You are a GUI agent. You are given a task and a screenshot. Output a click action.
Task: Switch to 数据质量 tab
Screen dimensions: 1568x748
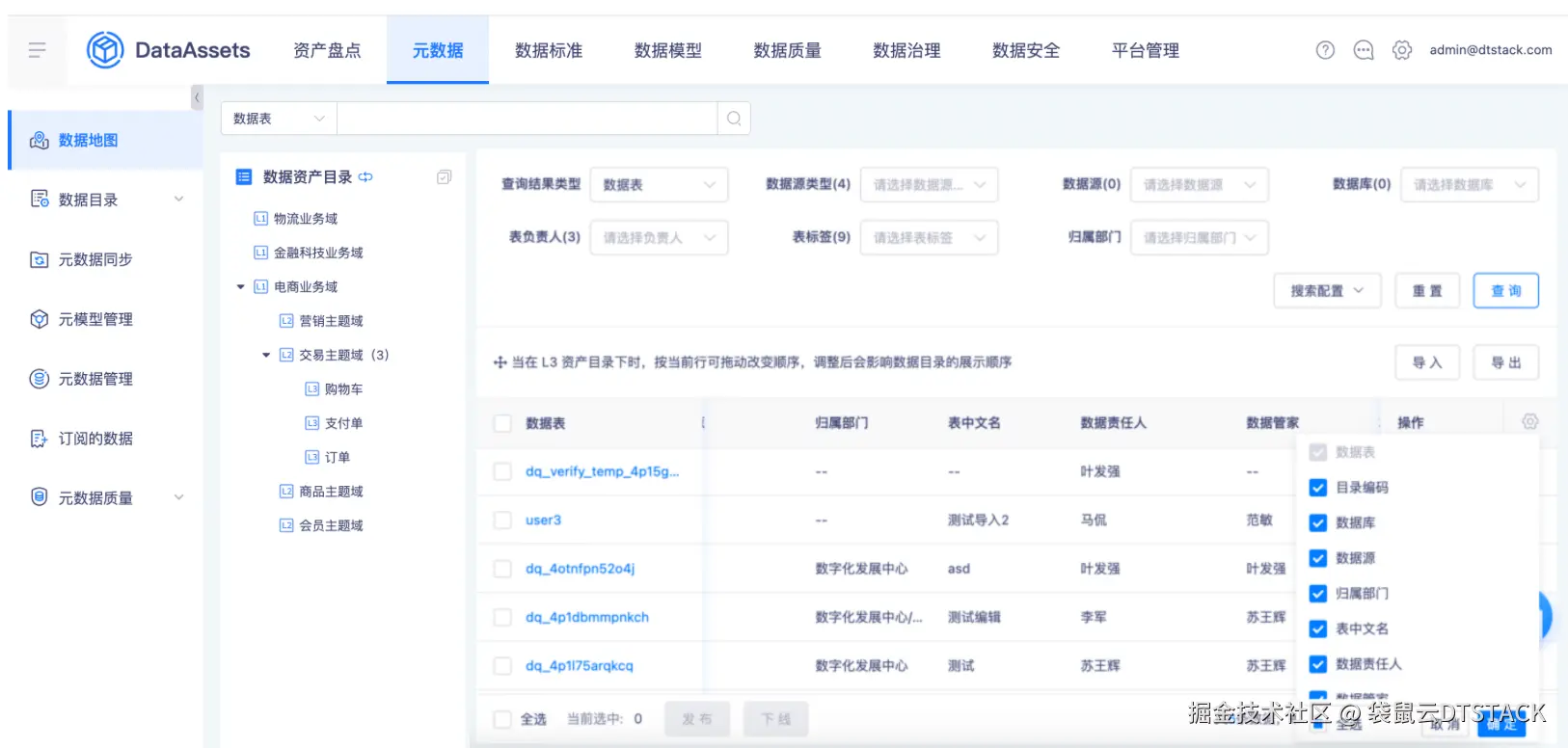tap(788, 50)
